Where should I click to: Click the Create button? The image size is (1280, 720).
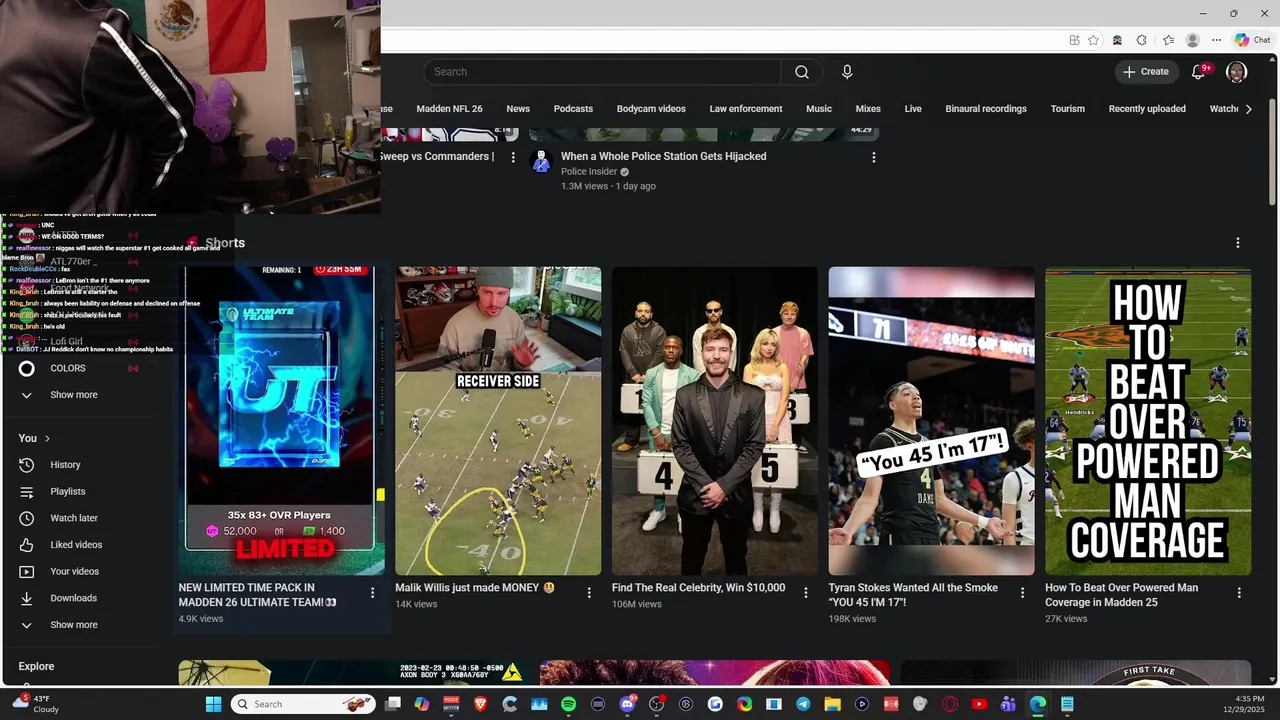coord(1146,72)
